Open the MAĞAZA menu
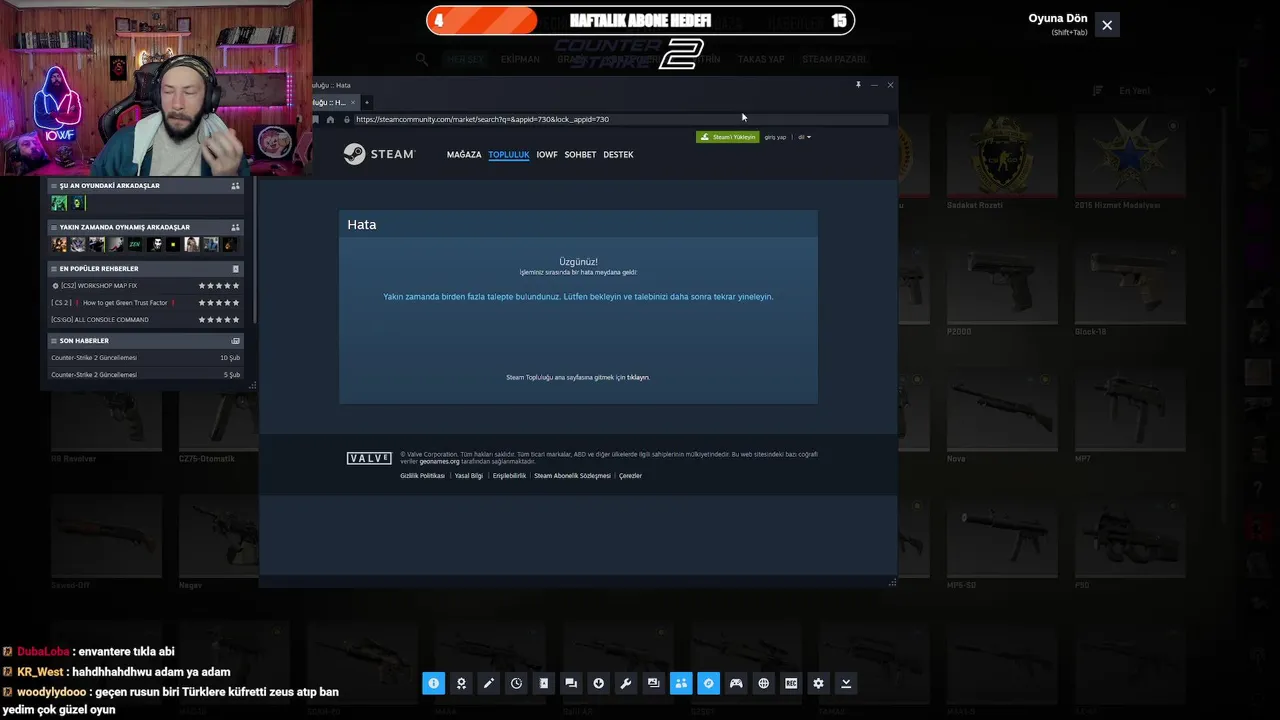The height and width of the screenshot is (720, 1280). (464, 154)
